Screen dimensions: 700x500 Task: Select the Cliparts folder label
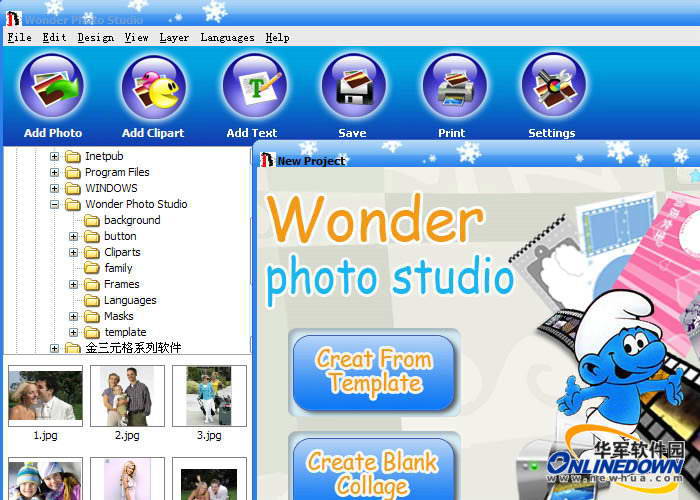pyautogui.click(x=122, y=252)
